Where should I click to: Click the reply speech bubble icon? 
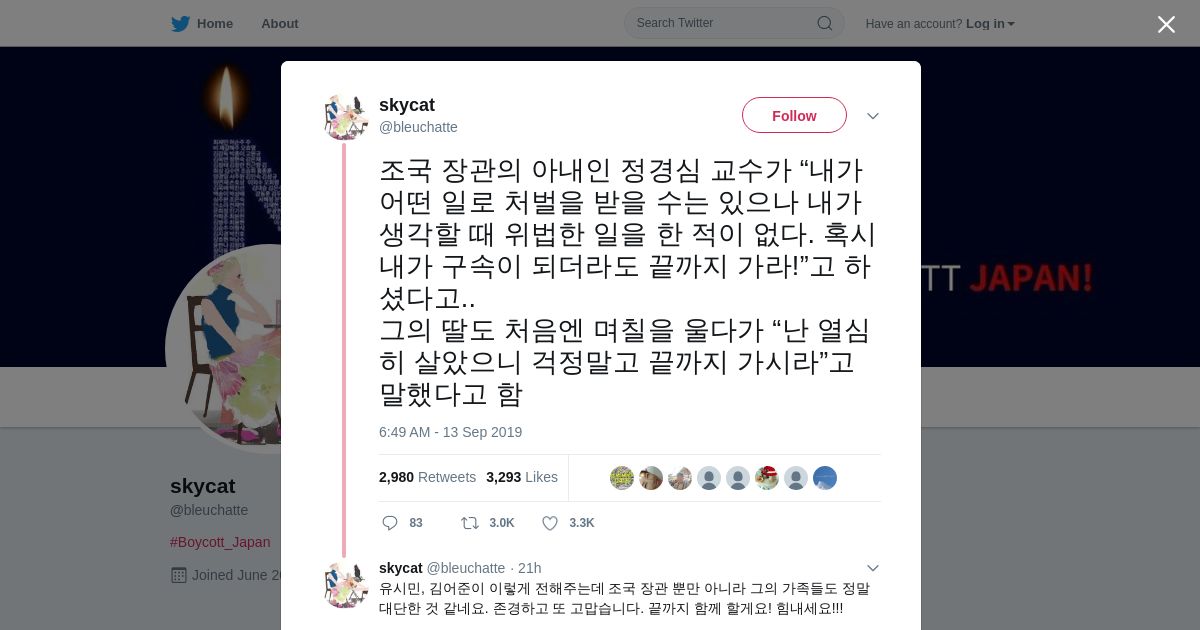click(390, 523)
